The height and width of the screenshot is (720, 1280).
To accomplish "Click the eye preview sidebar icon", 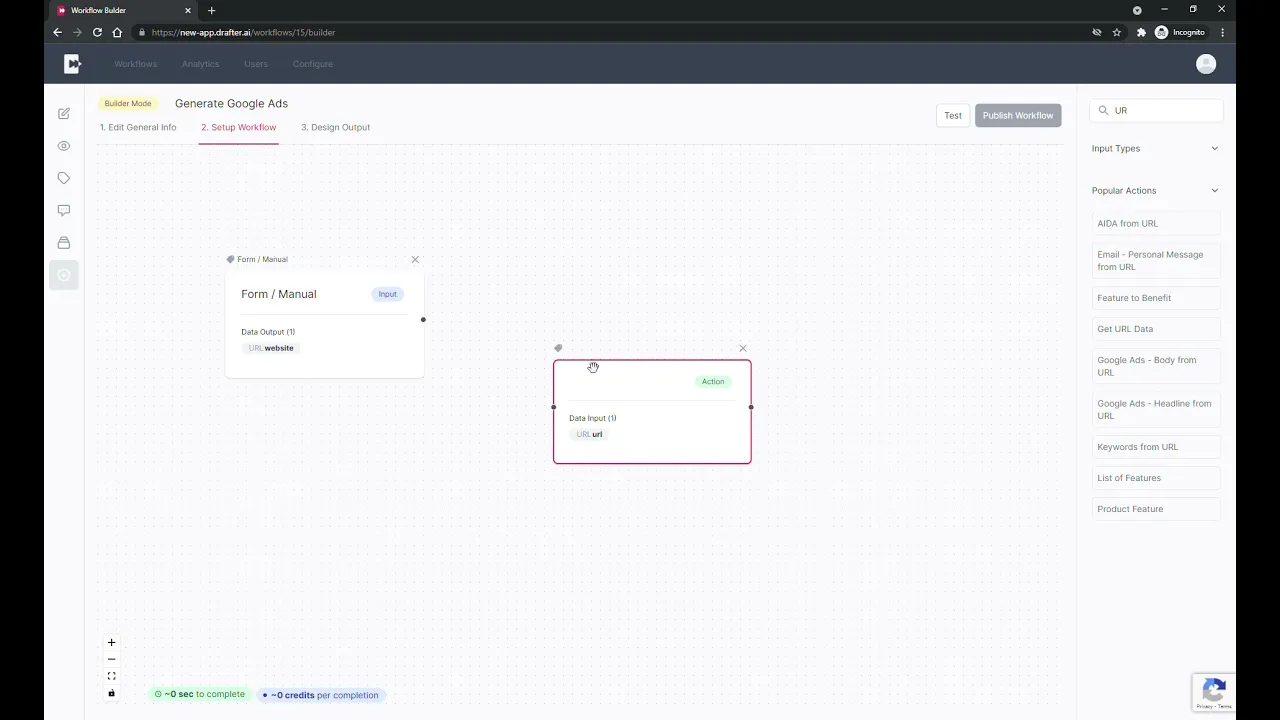I will pos(64,146).
